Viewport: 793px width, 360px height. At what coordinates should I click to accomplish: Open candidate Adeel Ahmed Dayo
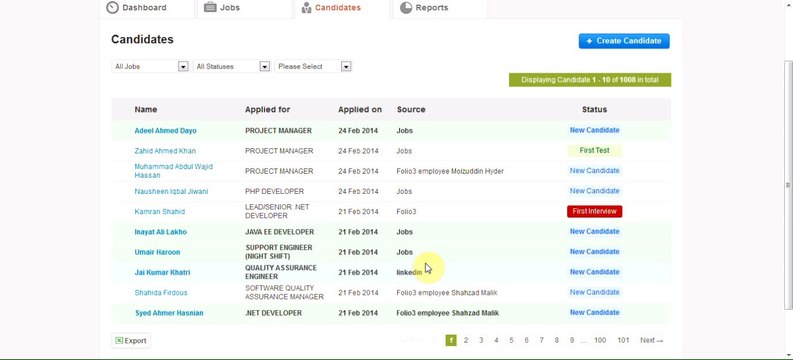pyautogui.click(x=165, y=130)
